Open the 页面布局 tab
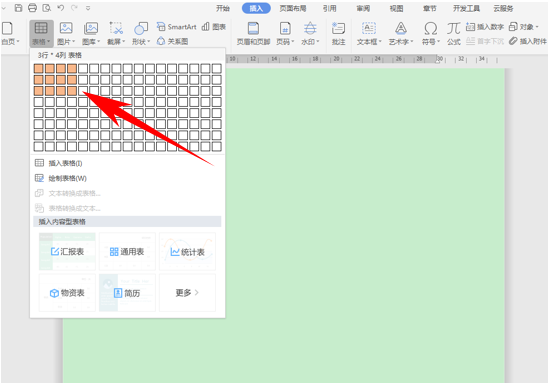The image size is (548, 383). tap(293, 8)
